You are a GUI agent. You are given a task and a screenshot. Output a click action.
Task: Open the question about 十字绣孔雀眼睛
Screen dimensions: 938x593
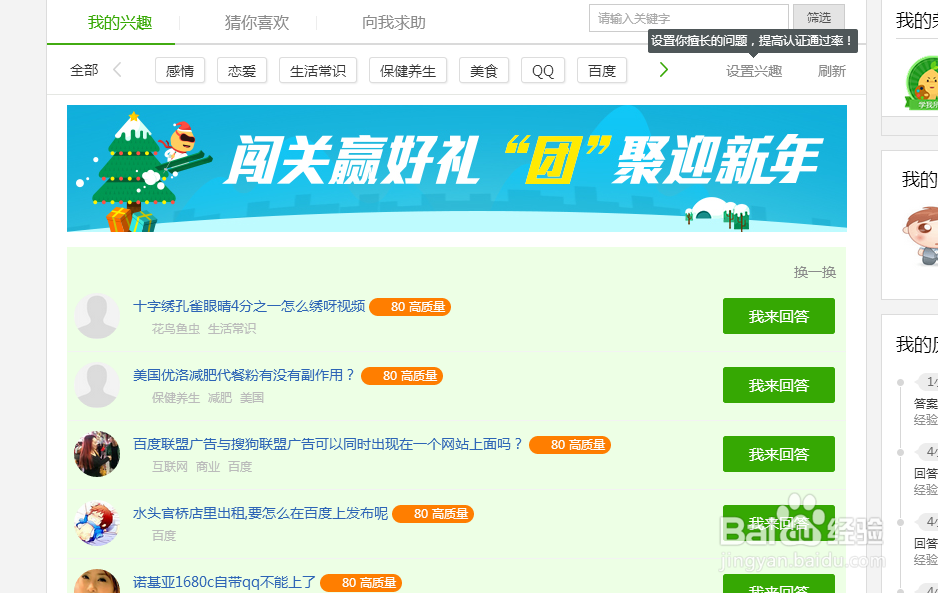click(x=249, y=306)
